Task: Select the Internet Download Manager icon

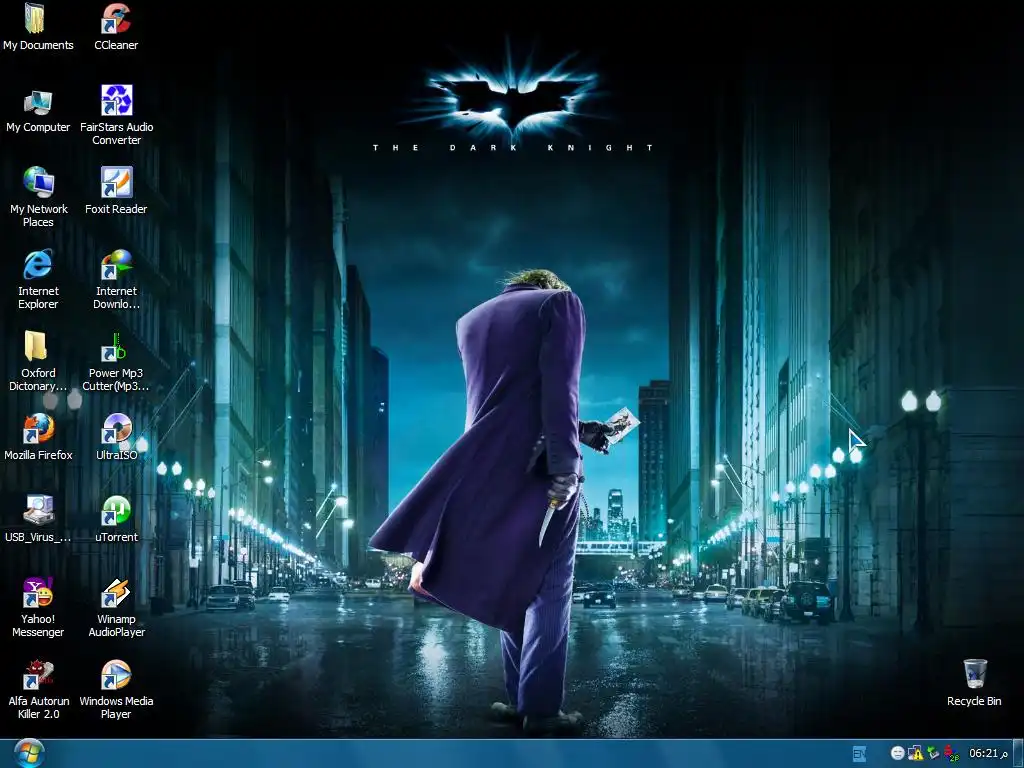Action: pyautogui.click(x=116, y=264)
